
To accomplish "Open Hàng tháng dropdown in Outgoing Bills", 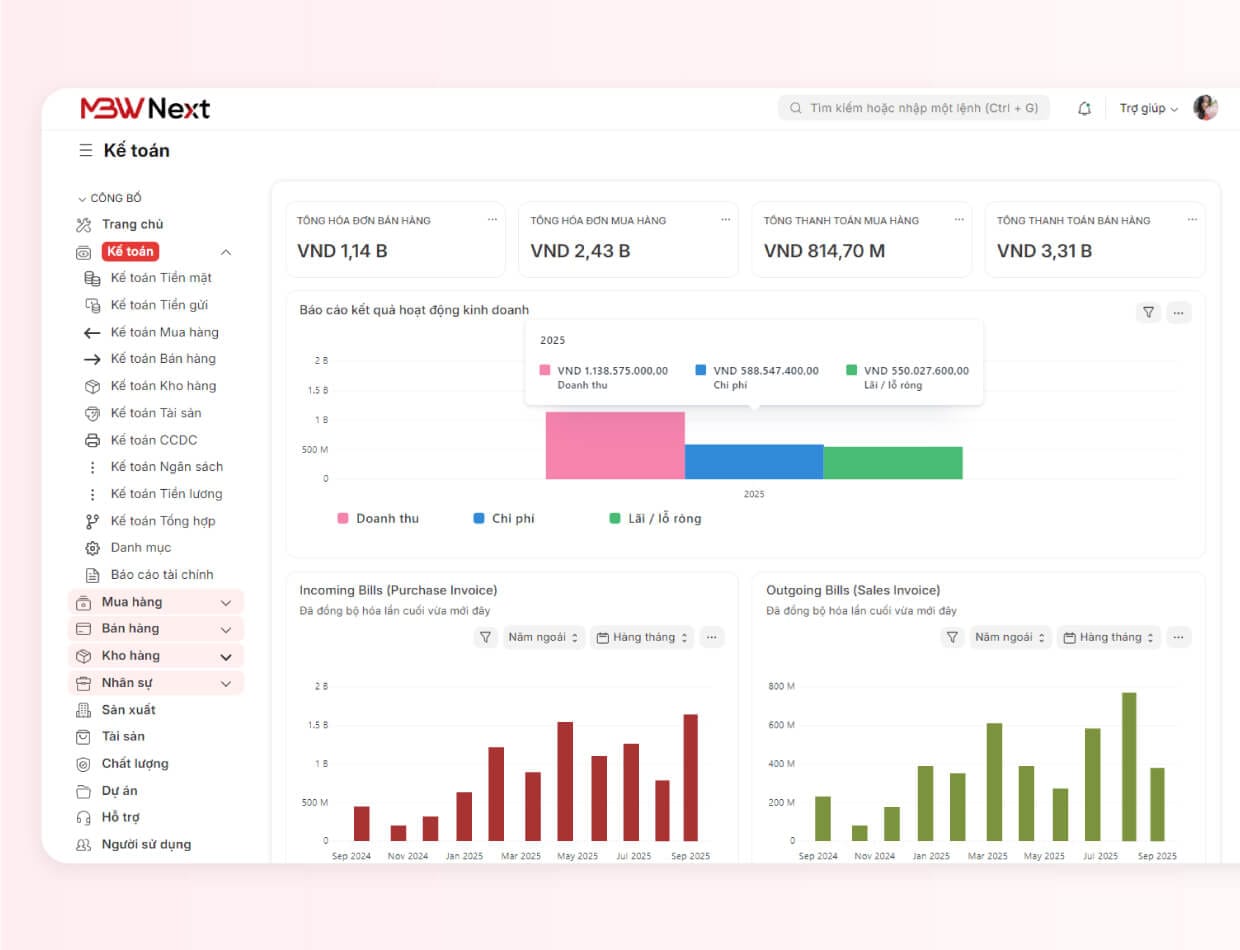I will [1109, 637].
